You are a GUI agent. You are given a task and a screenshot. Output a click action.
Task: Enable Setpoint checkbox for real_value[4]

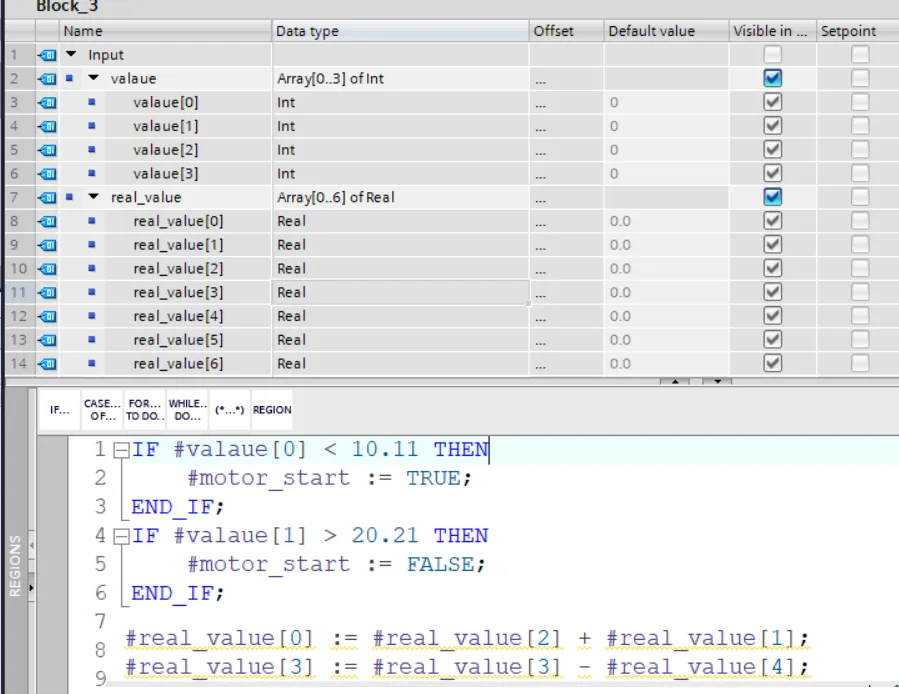coord(860,315)
